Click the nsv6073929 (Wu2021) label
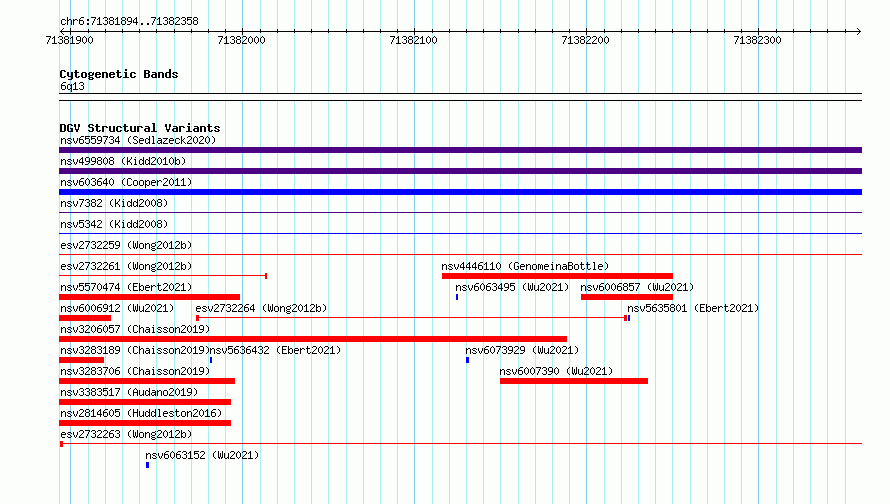The image size is (890, 504). tap(522, 350)
